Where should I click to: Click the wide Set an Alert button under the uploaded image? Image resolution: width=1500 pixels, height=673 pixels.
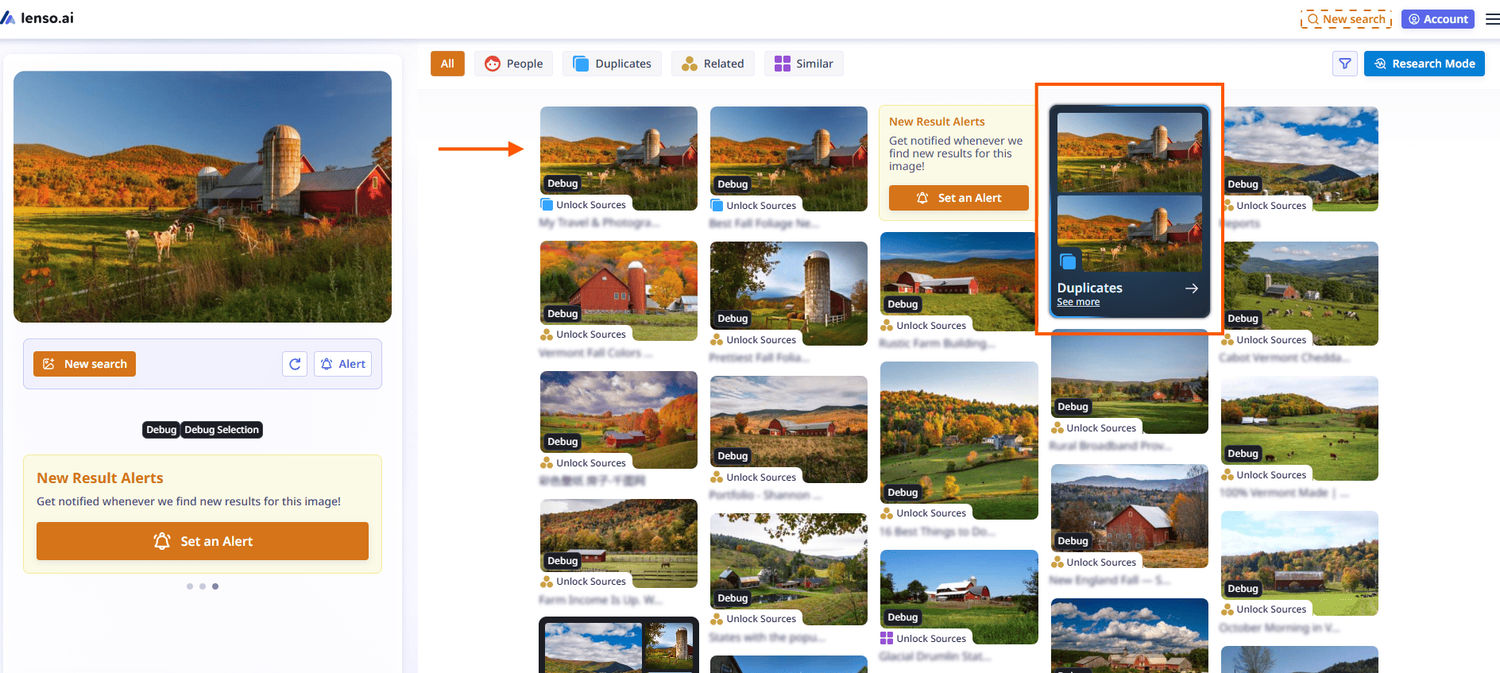[203, 541]
